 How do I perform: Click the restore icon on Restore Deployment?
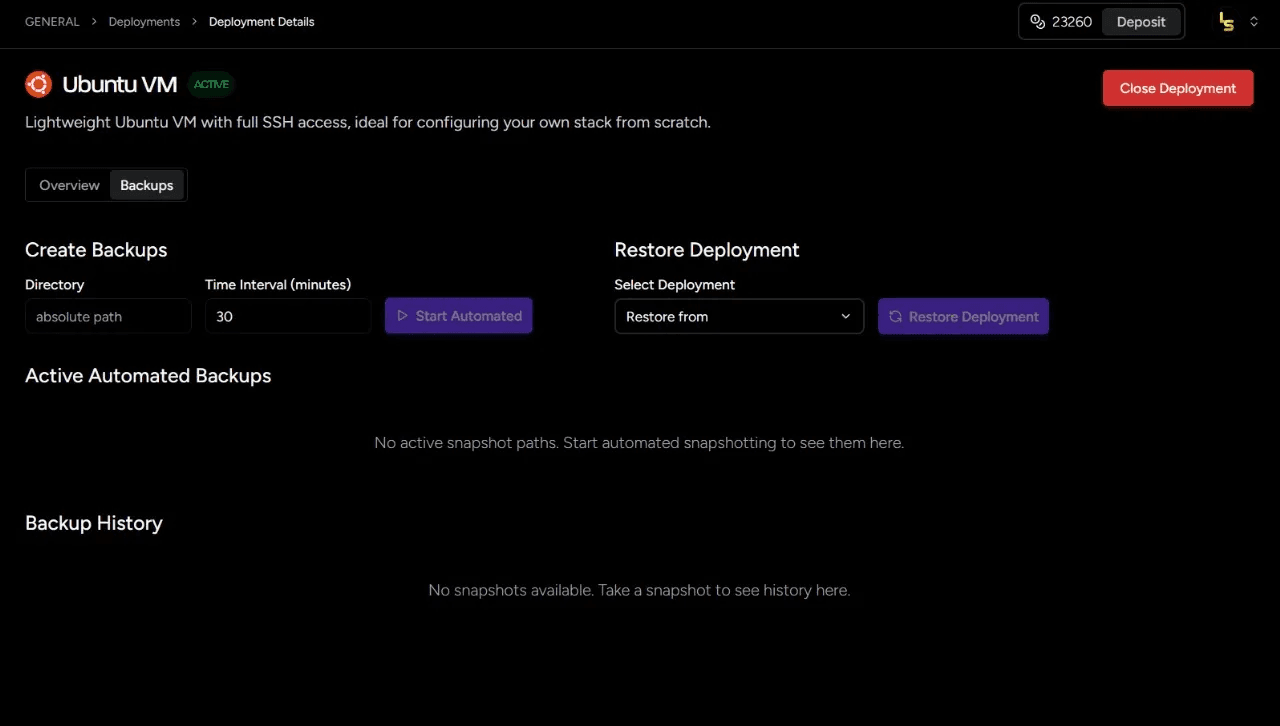coord(895,316)
